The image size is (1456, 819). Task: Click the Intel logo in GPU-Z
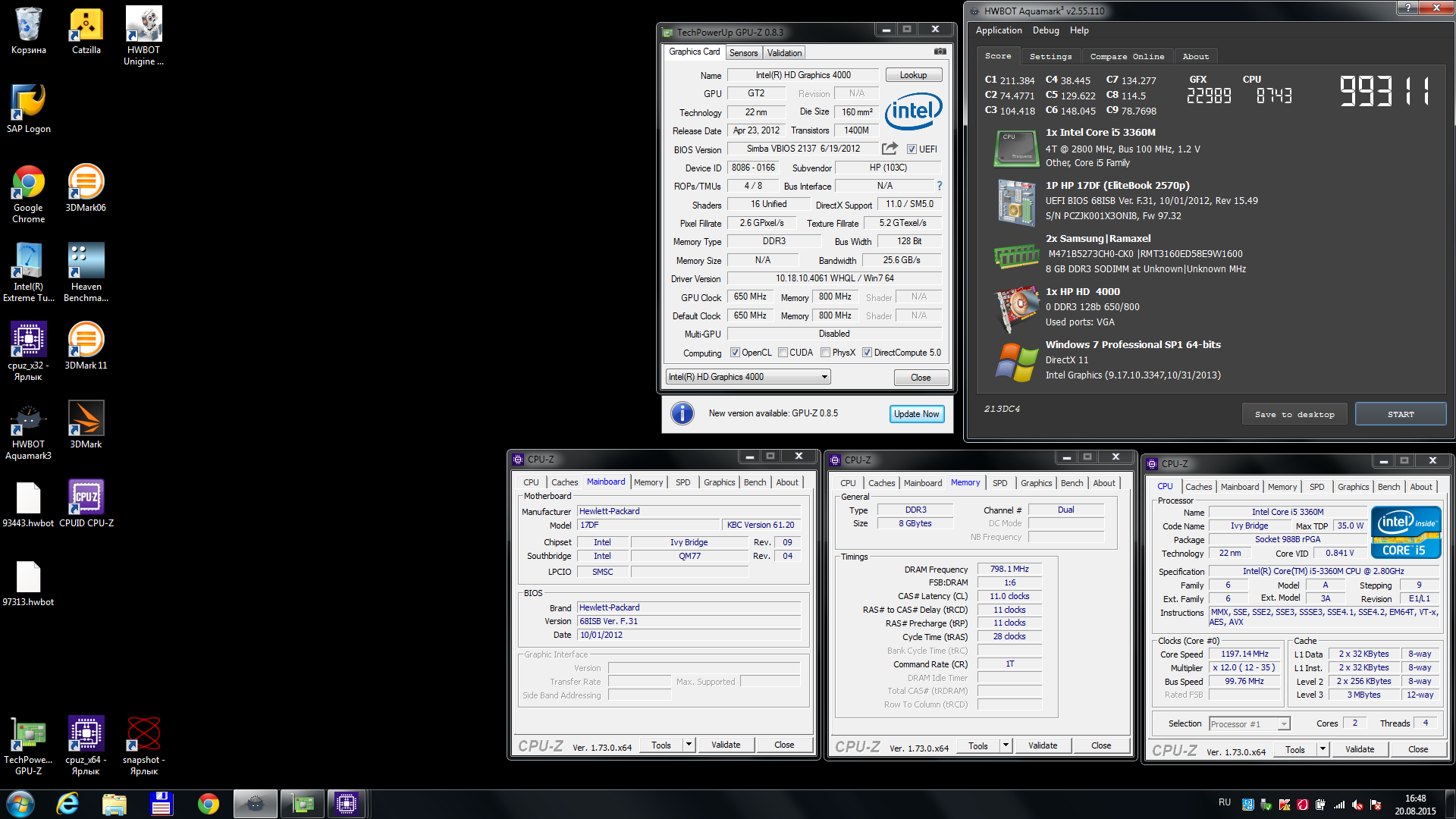tap(913, 111)
